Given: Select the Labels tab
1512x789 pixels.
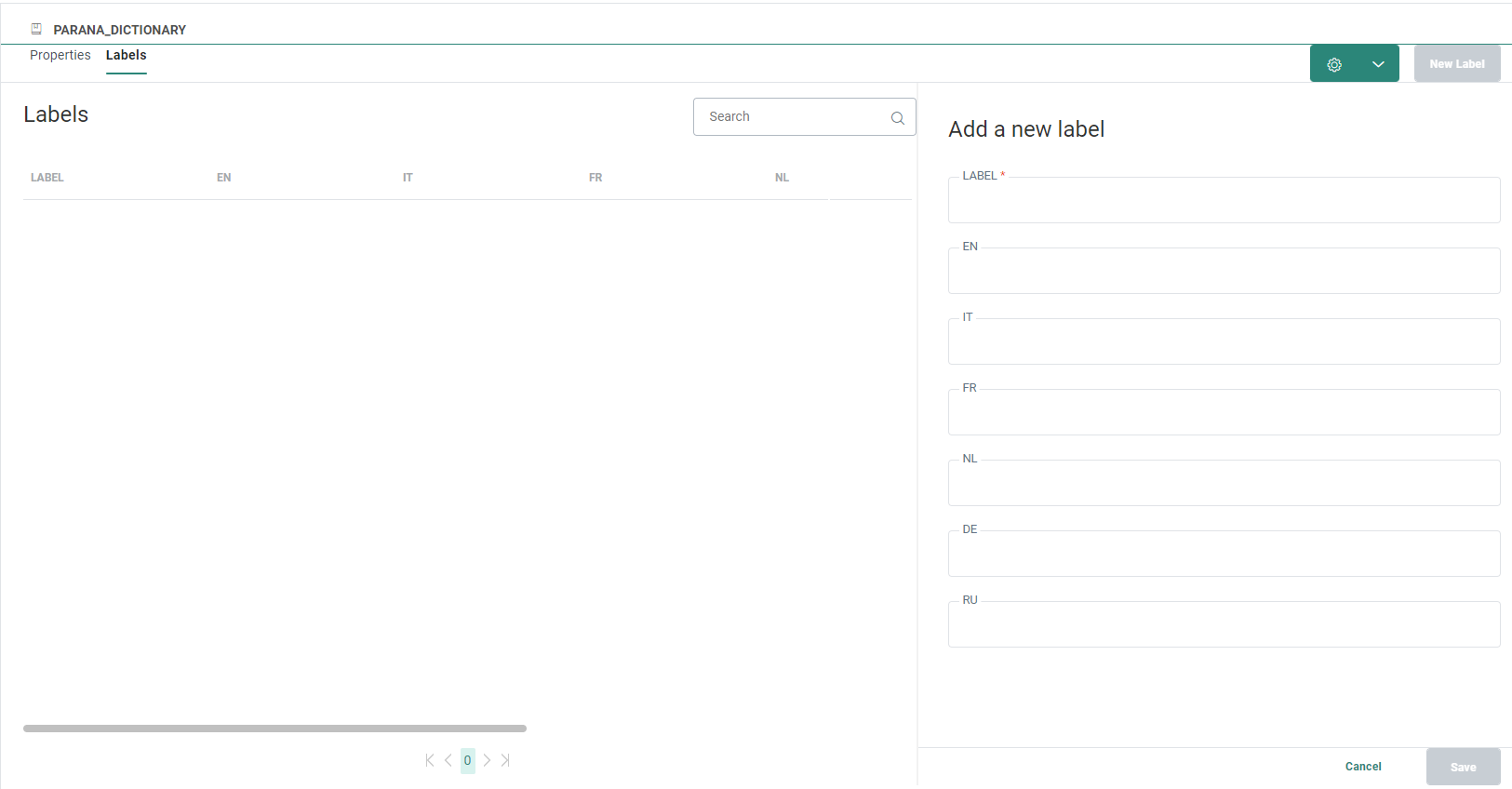Looking at the screenshot, I should pyautogui.click(x=126, y=56).
